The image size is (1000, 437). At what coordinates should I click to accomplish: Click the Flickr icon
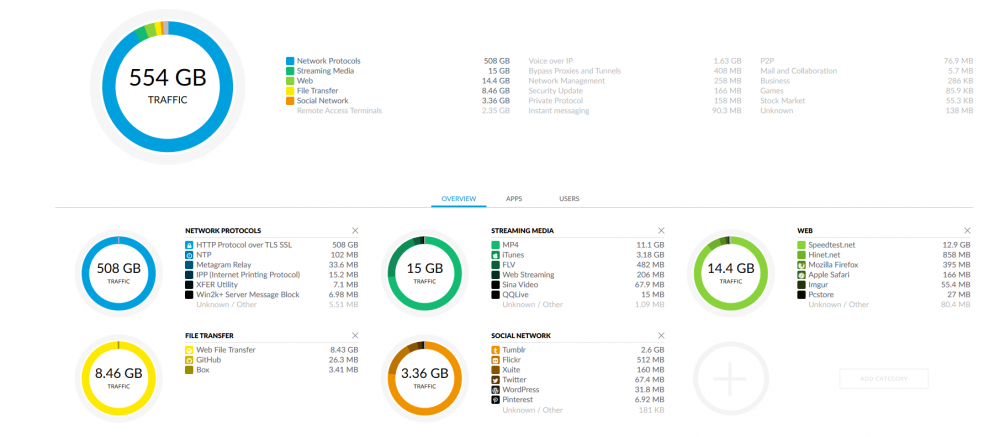[495, 360]
